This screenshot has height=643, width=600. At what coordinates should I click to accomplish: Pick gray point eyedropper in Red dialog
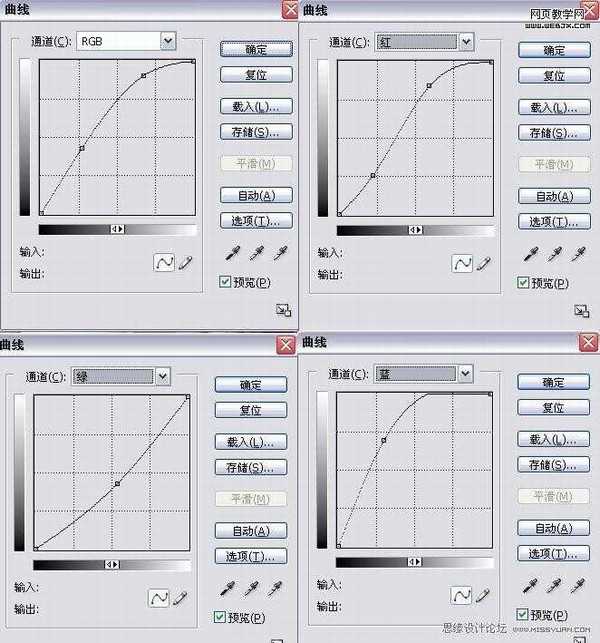(x=554, y=254)
